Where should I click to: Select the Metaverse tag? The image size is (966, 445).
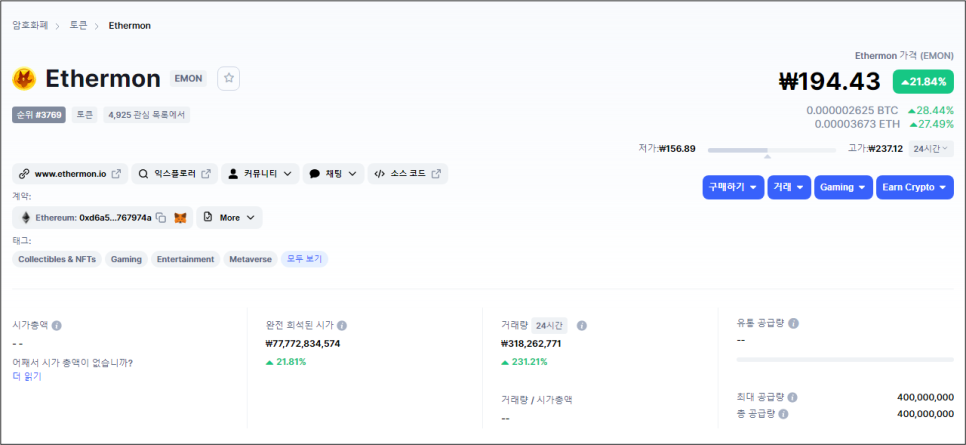pyautogui.click(x=250, y=259)
